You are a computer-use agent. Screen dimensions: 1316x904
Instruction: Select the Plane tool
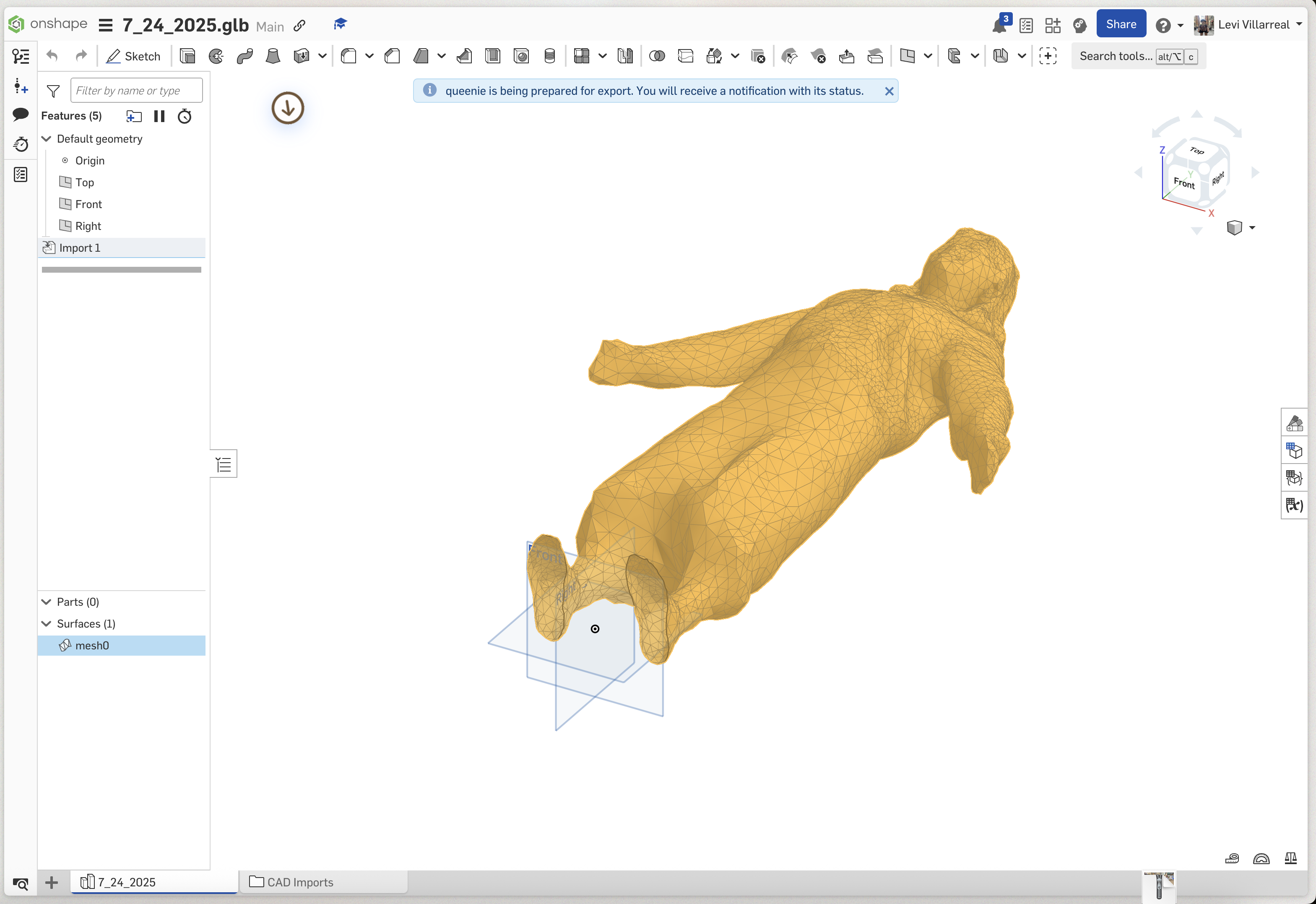[908, 56]
